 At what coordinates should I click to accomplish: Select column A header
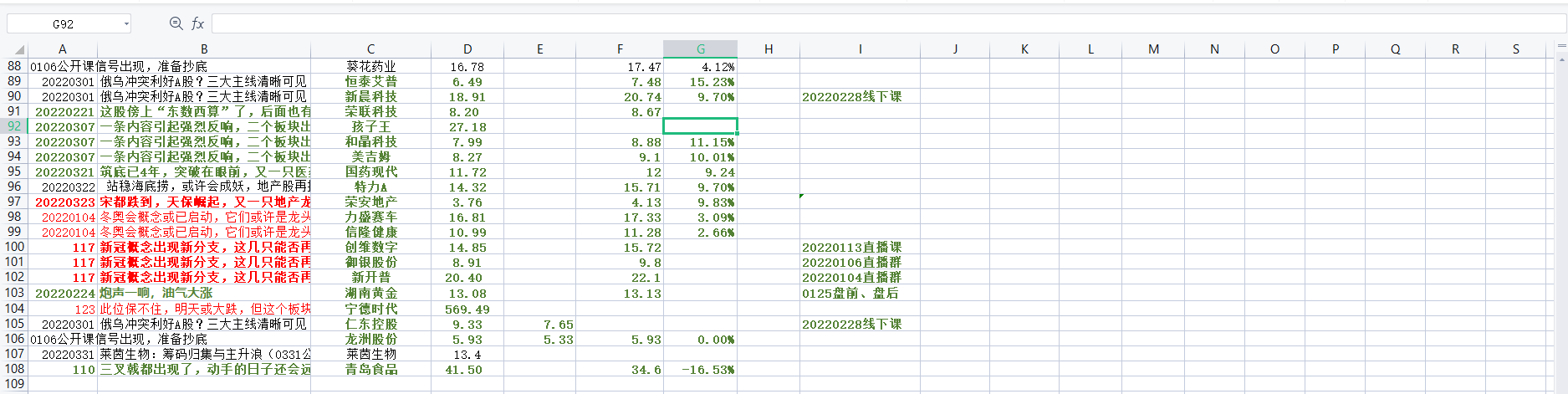62,49
